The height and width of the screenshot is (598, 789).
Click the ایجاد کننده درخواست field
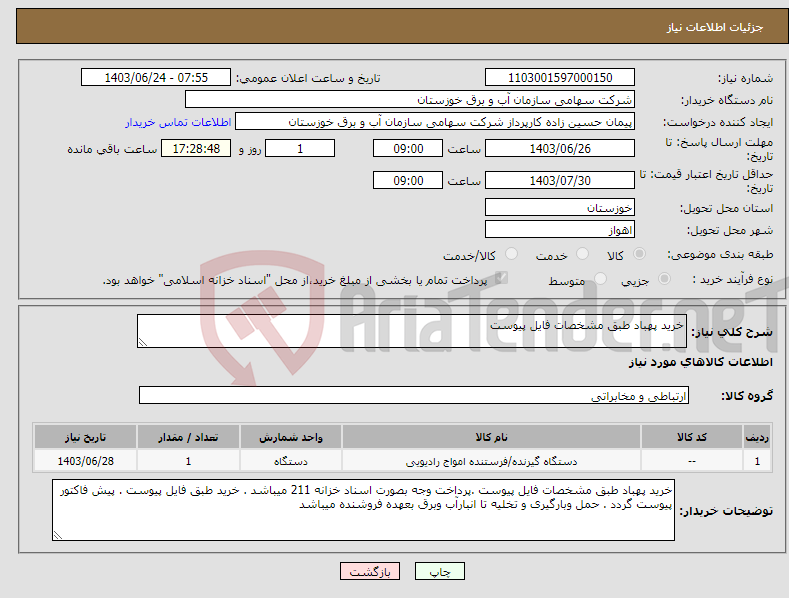tap(435, 122)
